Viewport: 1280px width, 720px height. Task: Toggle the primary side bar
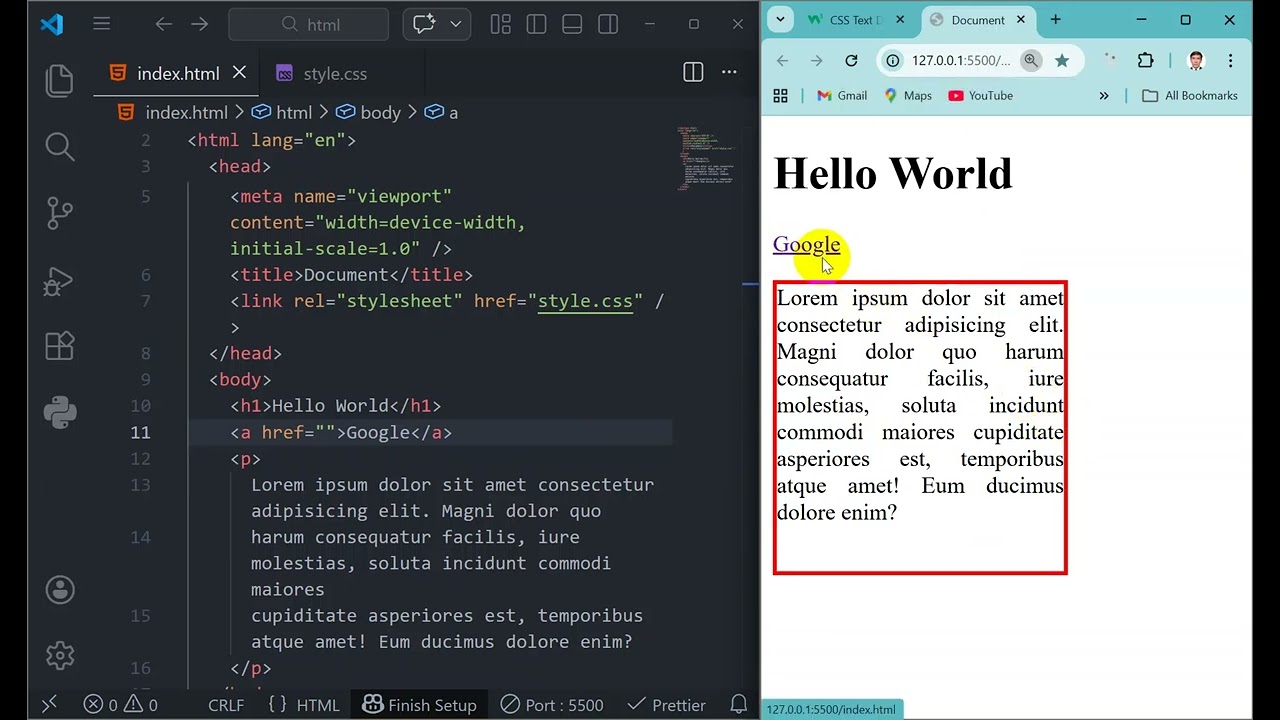click(x=536, y=24)
